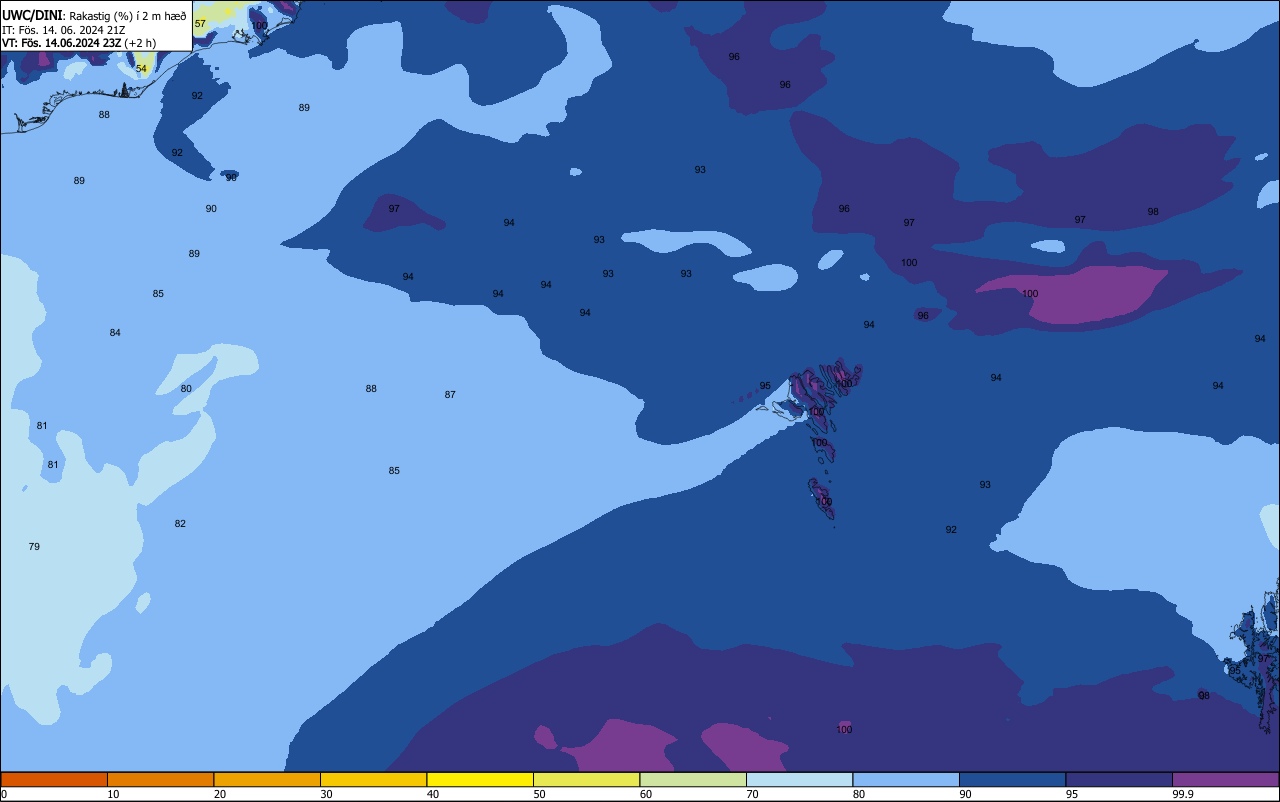
Task: Pick the pale yellow 50–60 legend swatch
Action: (x=586, y=779)
